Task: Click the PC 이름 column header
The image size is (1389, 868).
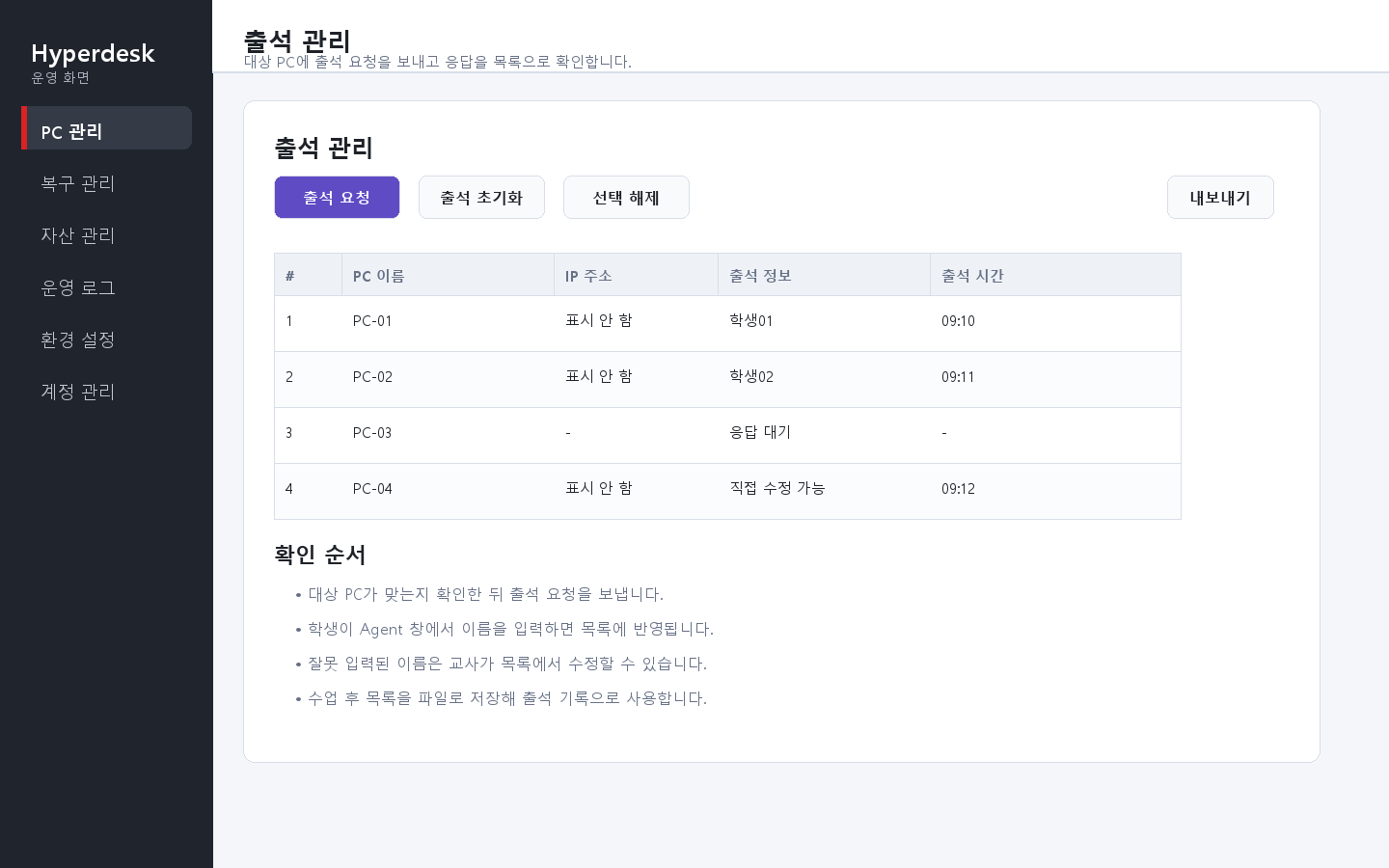Action: click(448, 275)
